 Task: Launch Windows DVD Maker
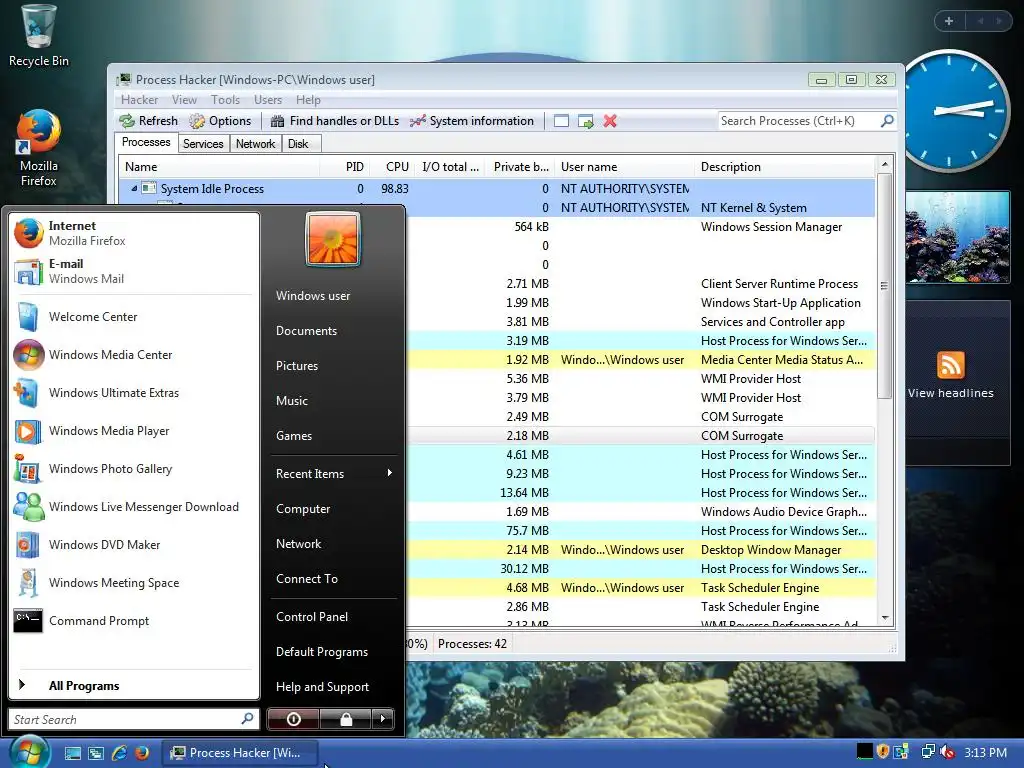(x=134, y=545)
